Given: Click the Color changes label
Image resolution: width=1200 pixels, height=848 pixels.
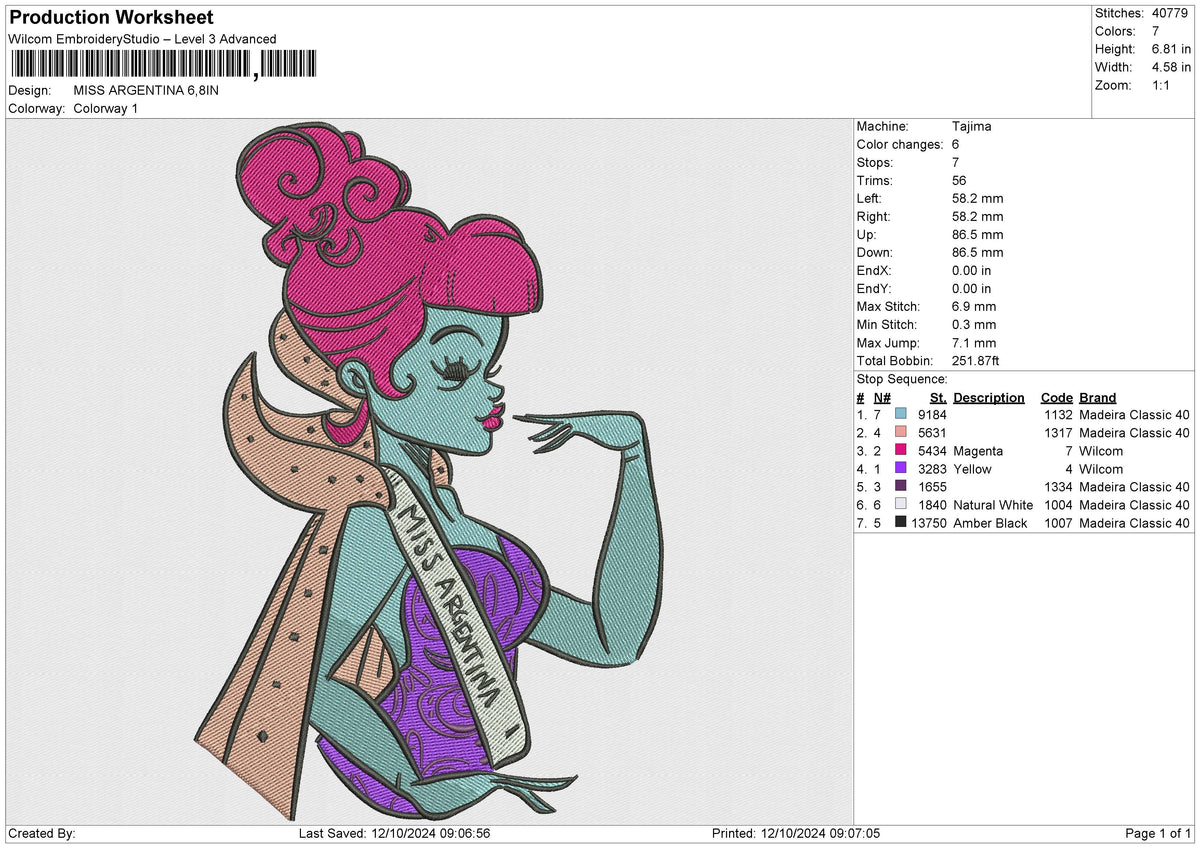Looking at the screenshot, I should (901, 145).
